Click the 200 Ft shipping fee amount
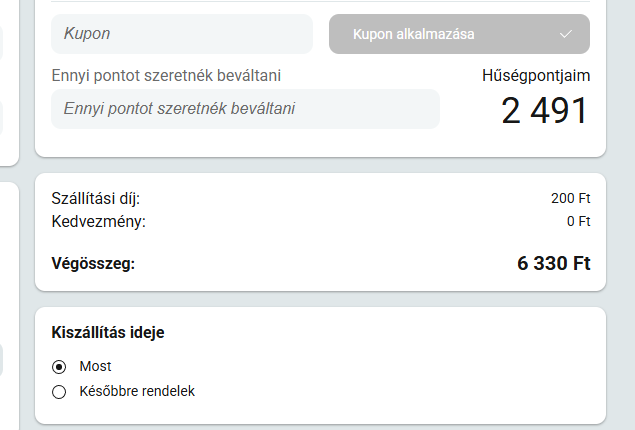 pos(570,197)
